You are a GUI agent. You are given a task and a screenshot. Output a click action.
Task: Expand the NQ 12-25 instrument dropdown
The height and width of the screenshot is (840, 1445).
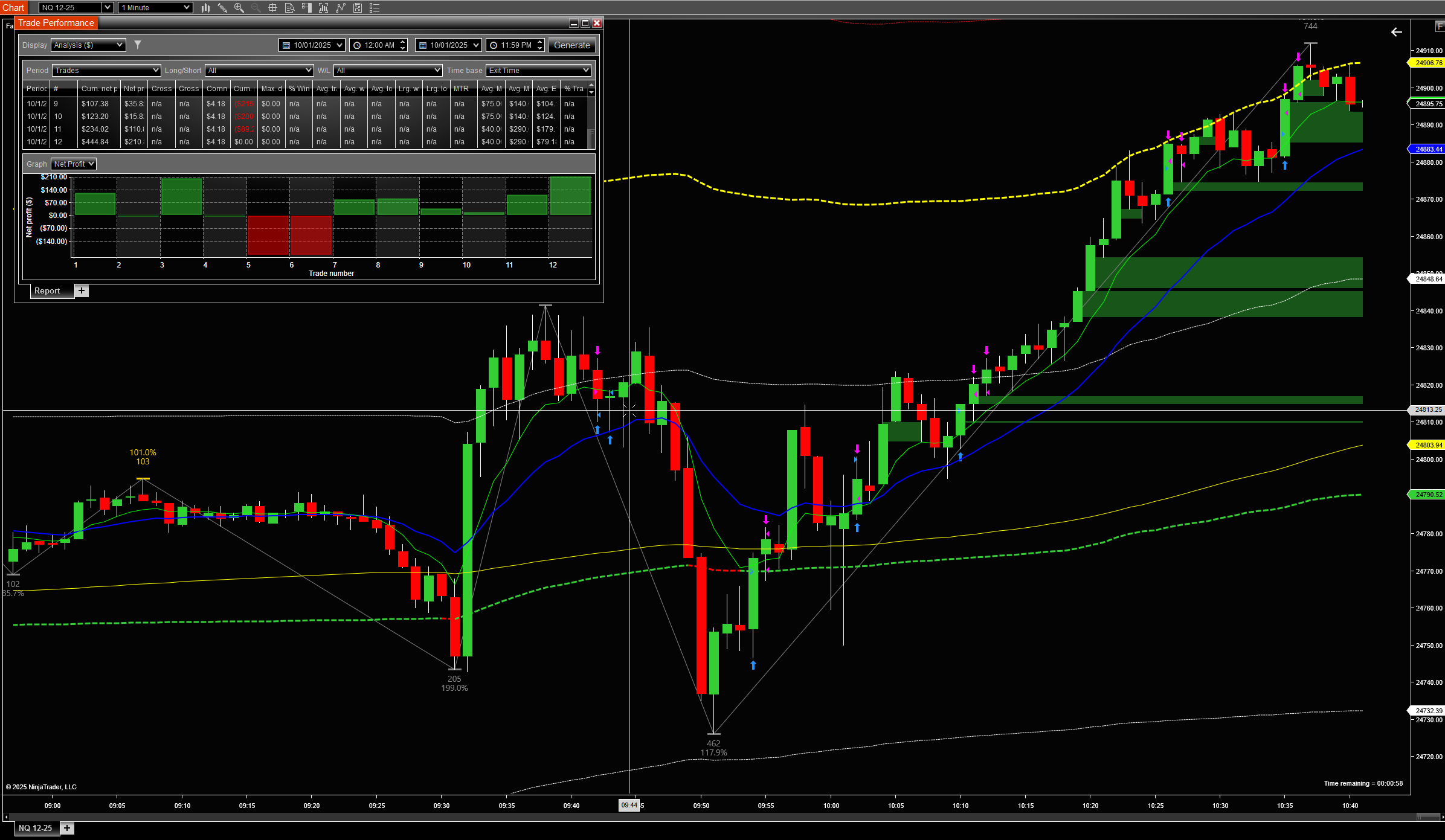click(107, 8)
